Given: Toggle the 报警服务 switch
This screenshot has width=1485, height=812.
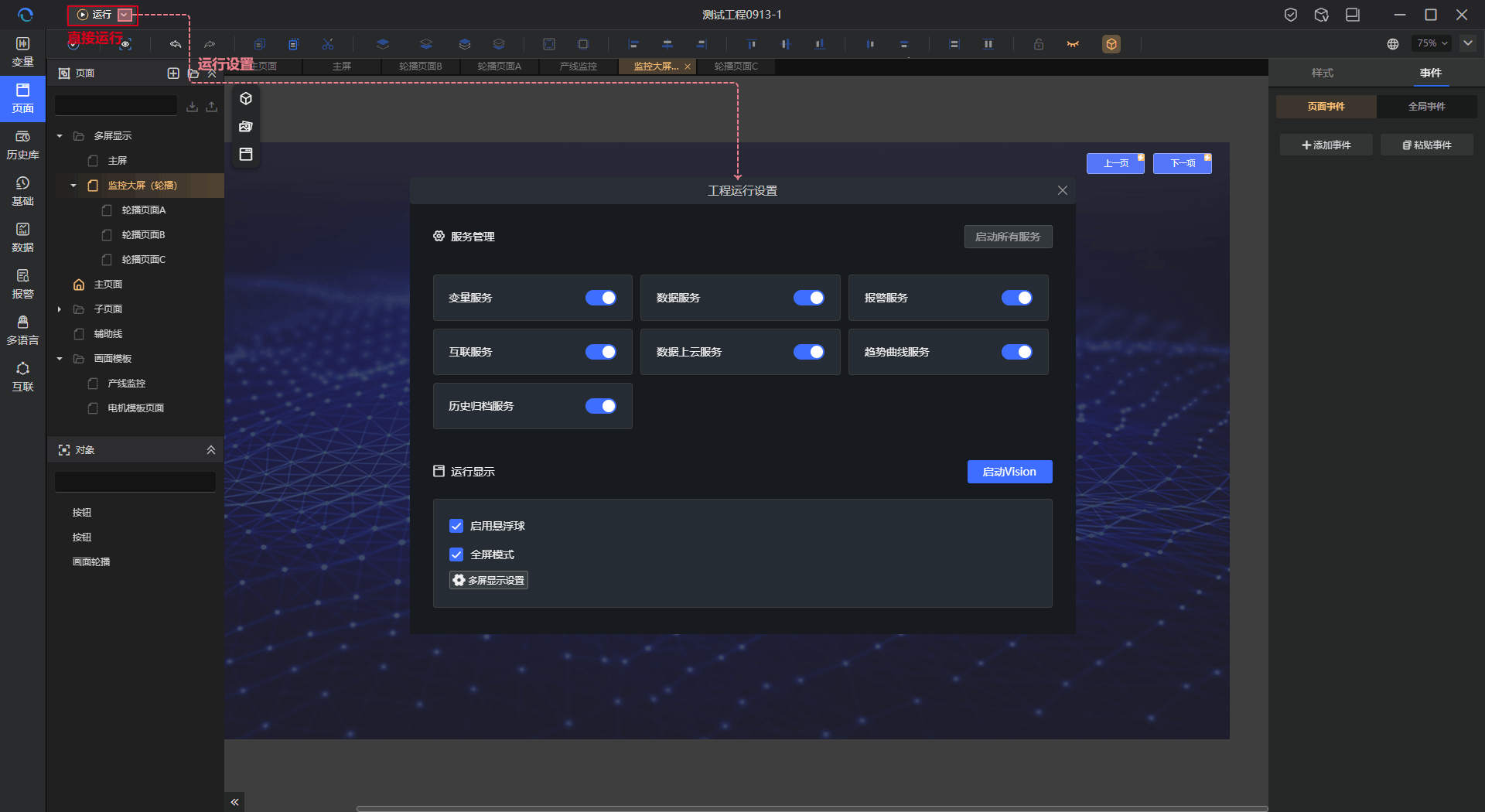Looking at the screenshot, I should [1017, 298].
